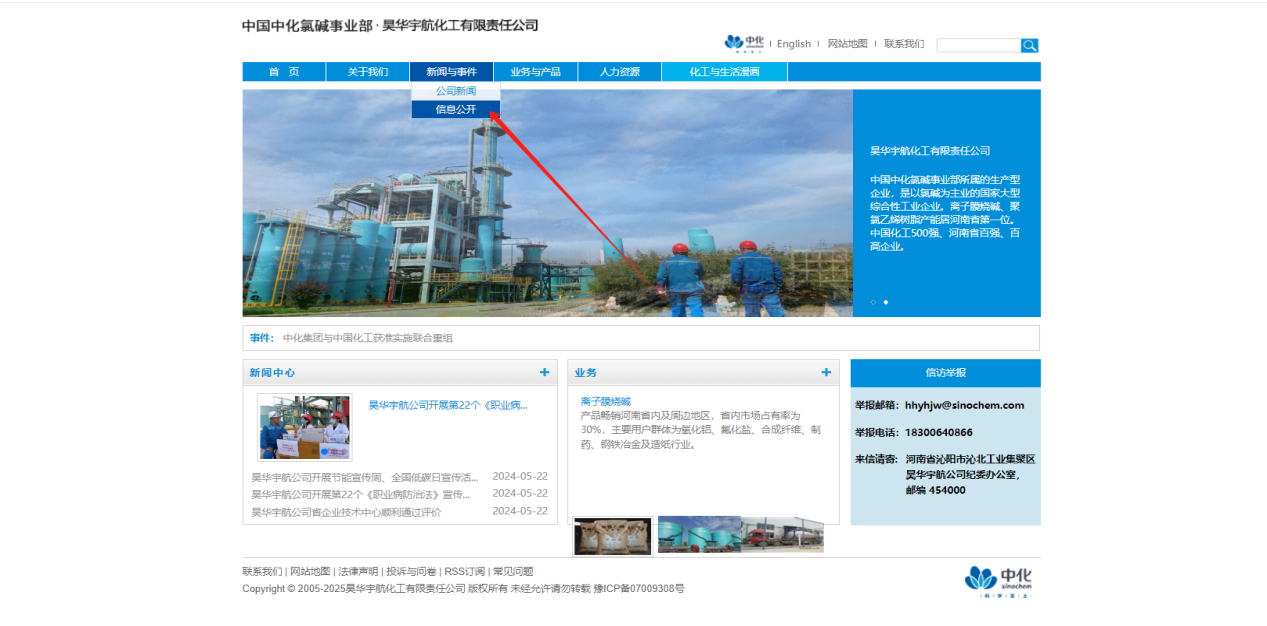The height and width of the screenshot is (626, 1267).
Task: Open the 业务与产品 navigation item
Action: (535, 72)
